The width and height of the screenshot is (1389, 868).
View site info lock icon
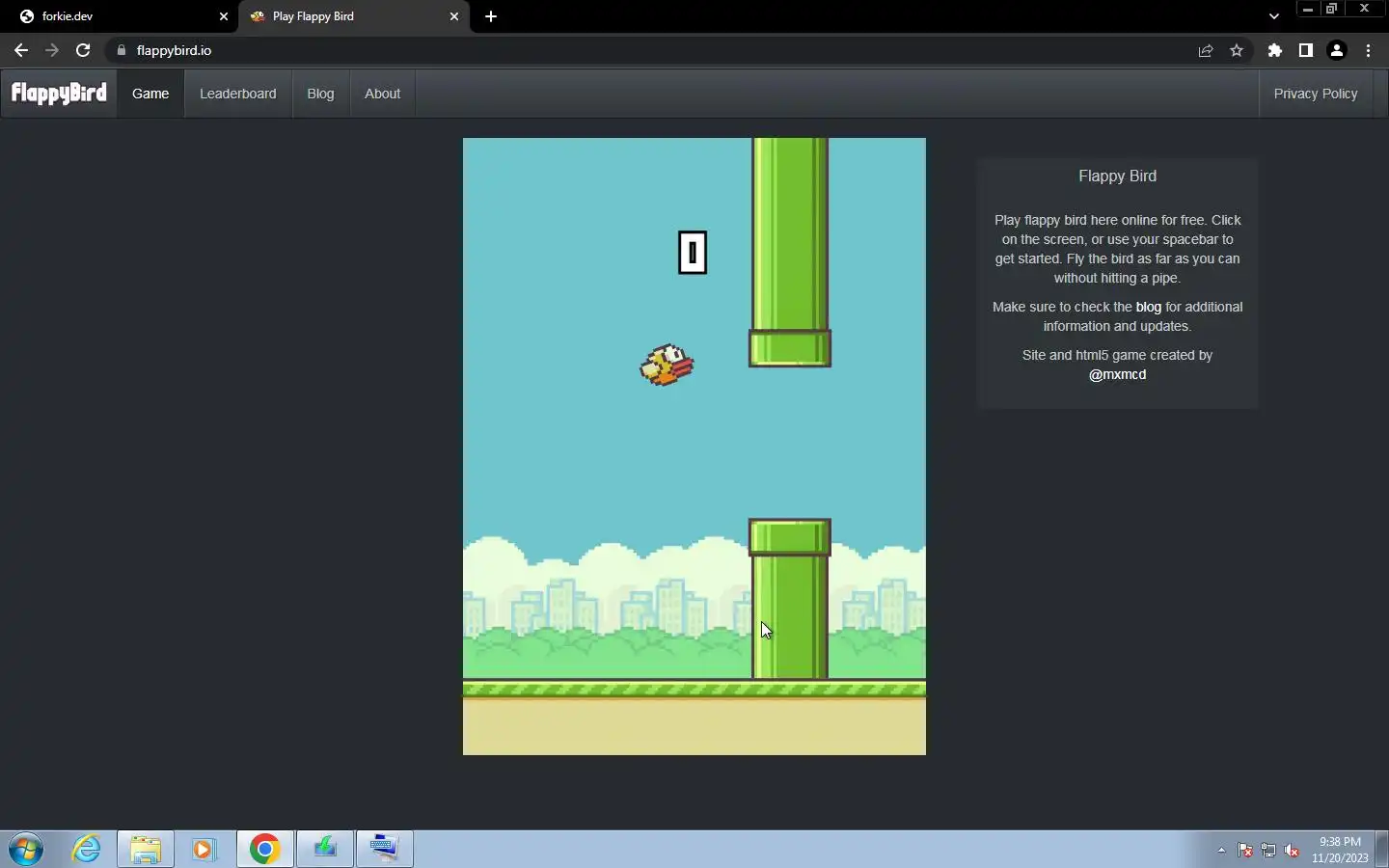click(x=122, y=50)
